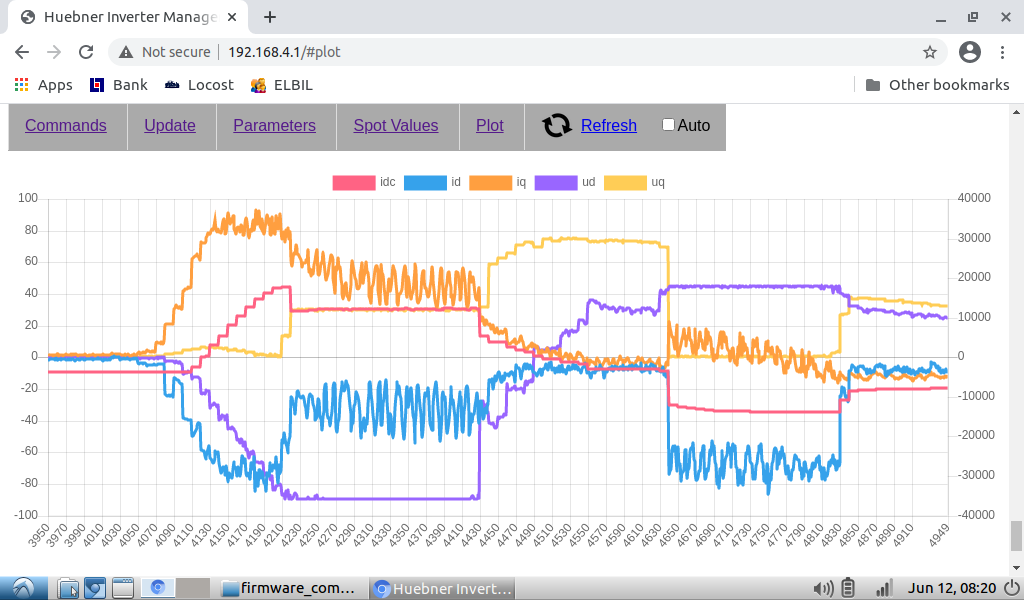Reload the page with browser reload button
Image resolution: width=1024 pixels, height=600 pixels.
click(x=86, y=52)
